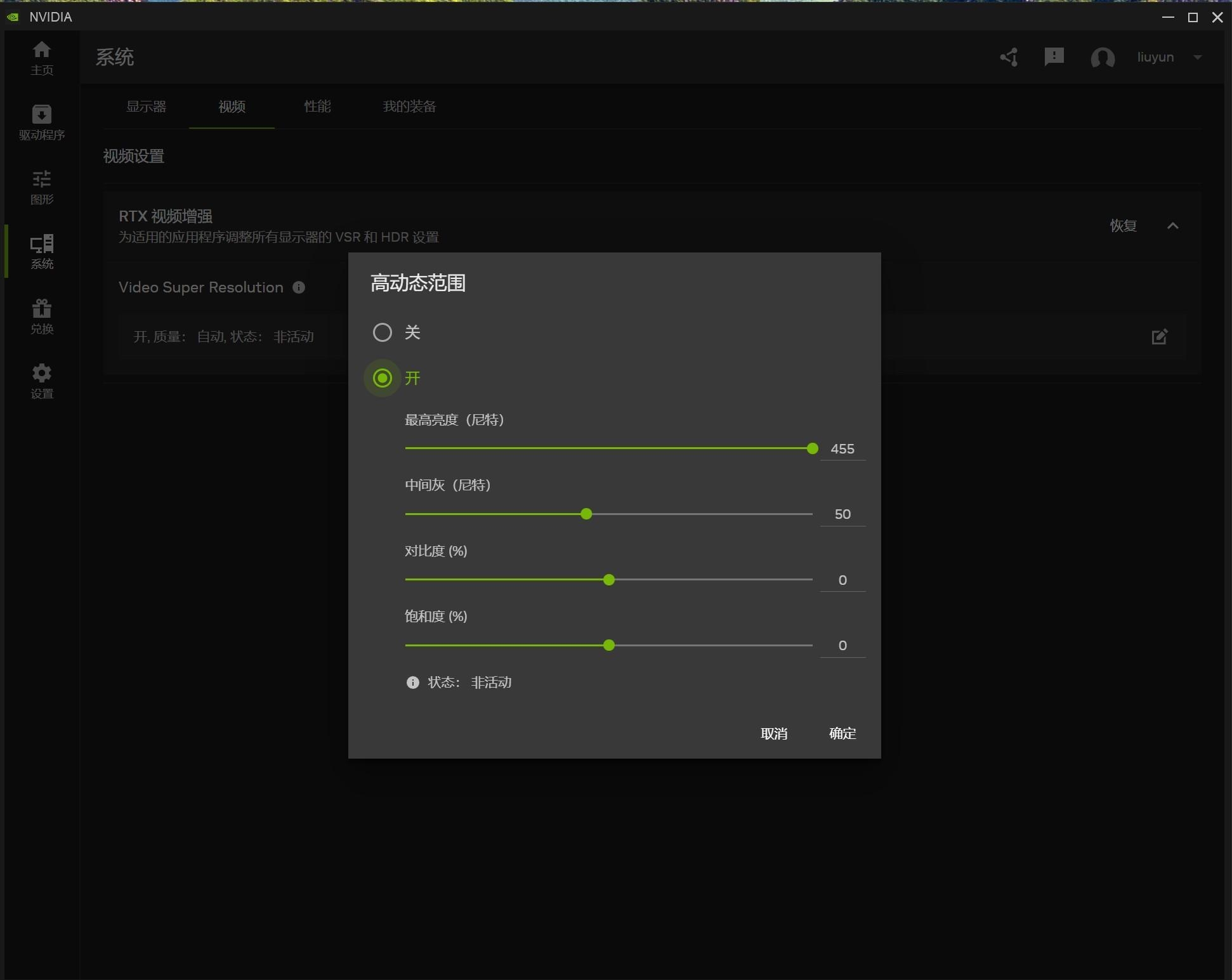Click info icon beside Video Super Resolution
This screenshot has width=1232, height=980.
point(299,287)
